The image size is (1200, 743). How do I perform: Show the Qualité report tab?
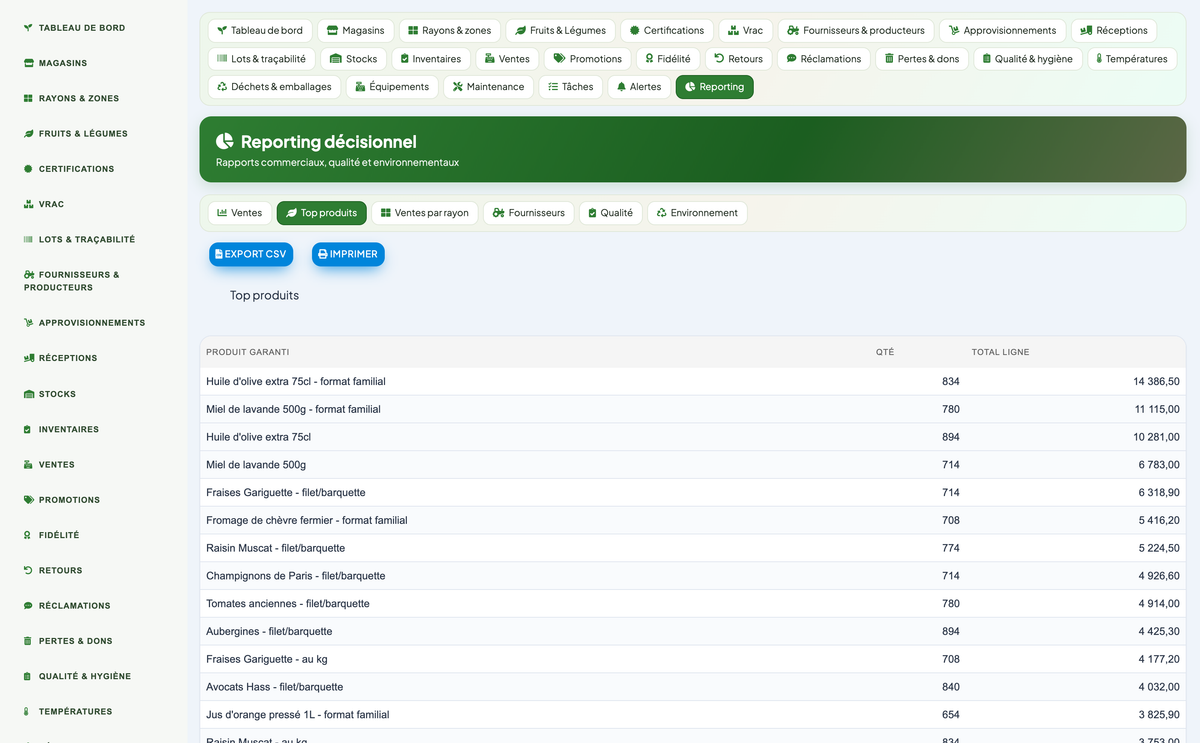610,213
